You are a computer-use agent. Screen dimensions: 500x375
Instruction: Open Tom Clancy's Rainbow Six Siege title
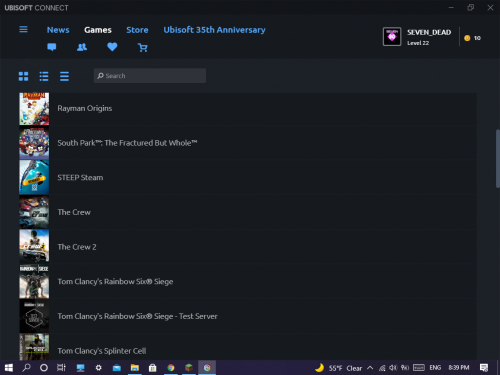[115, 282]
